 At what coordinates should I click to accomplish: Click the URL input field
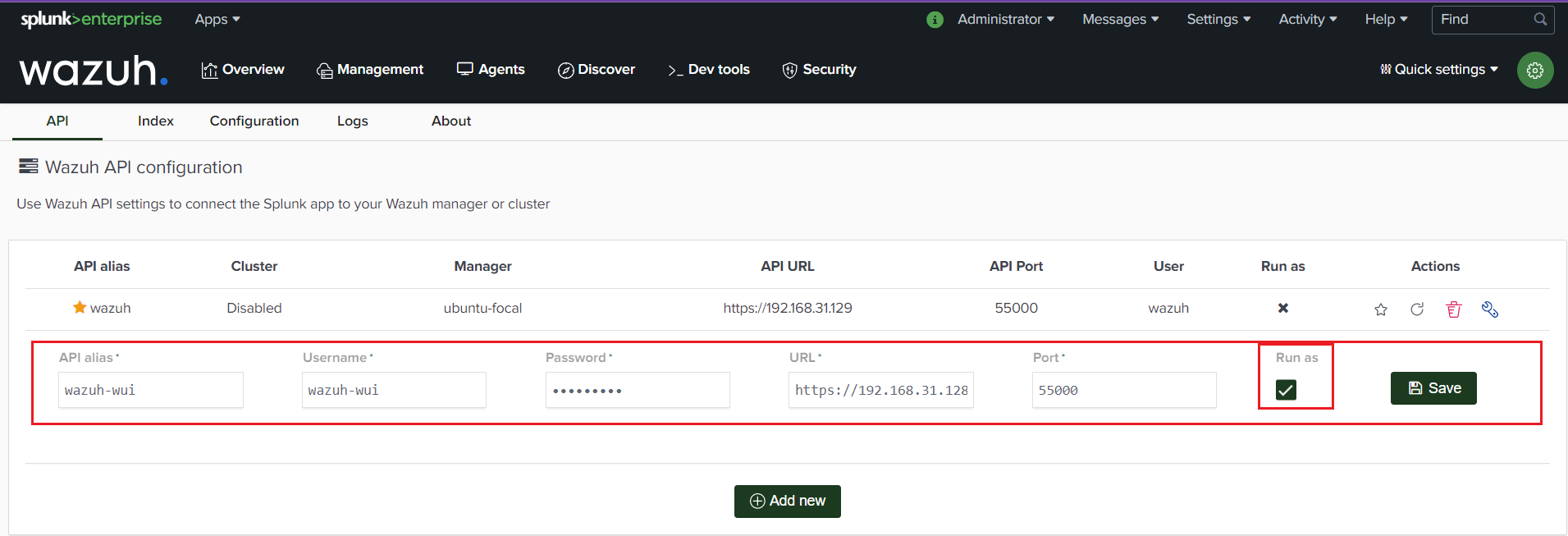click(x=881, y=390)
